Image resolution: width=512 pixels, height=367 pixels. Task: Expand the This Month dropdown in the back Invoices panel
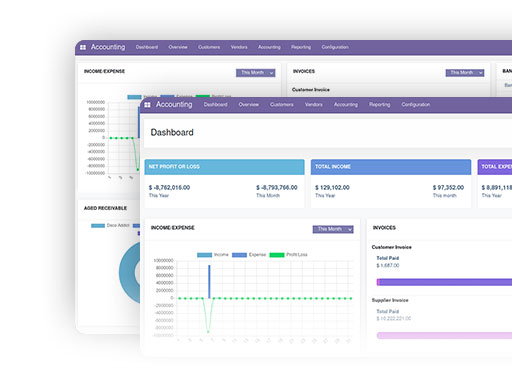tap(465, 73)
